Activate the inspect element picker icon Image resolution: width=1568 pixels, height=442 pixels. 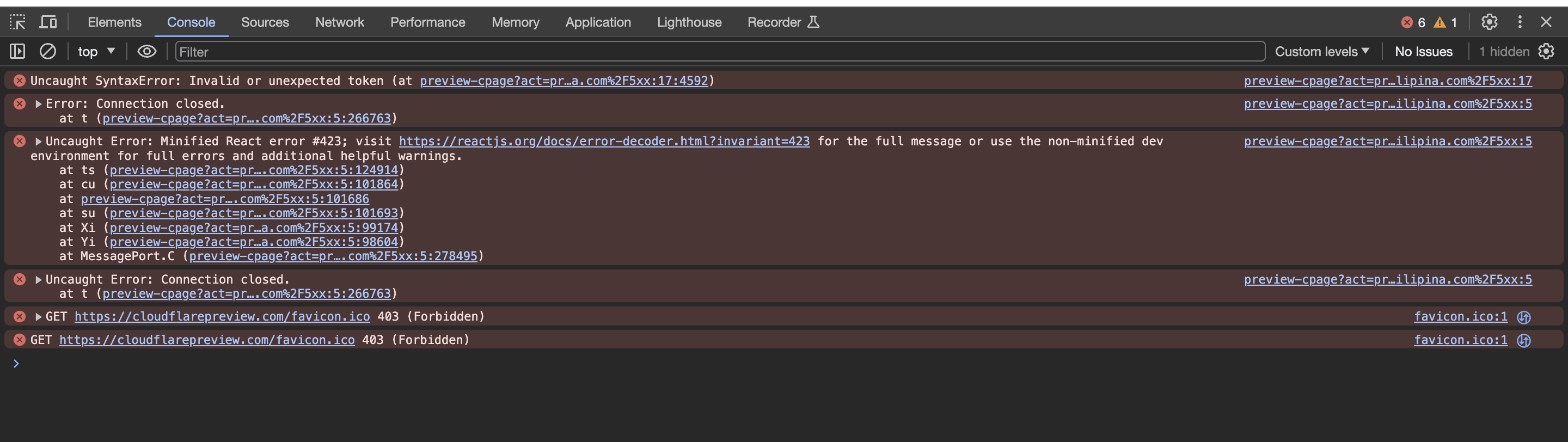tap(17, 22)
